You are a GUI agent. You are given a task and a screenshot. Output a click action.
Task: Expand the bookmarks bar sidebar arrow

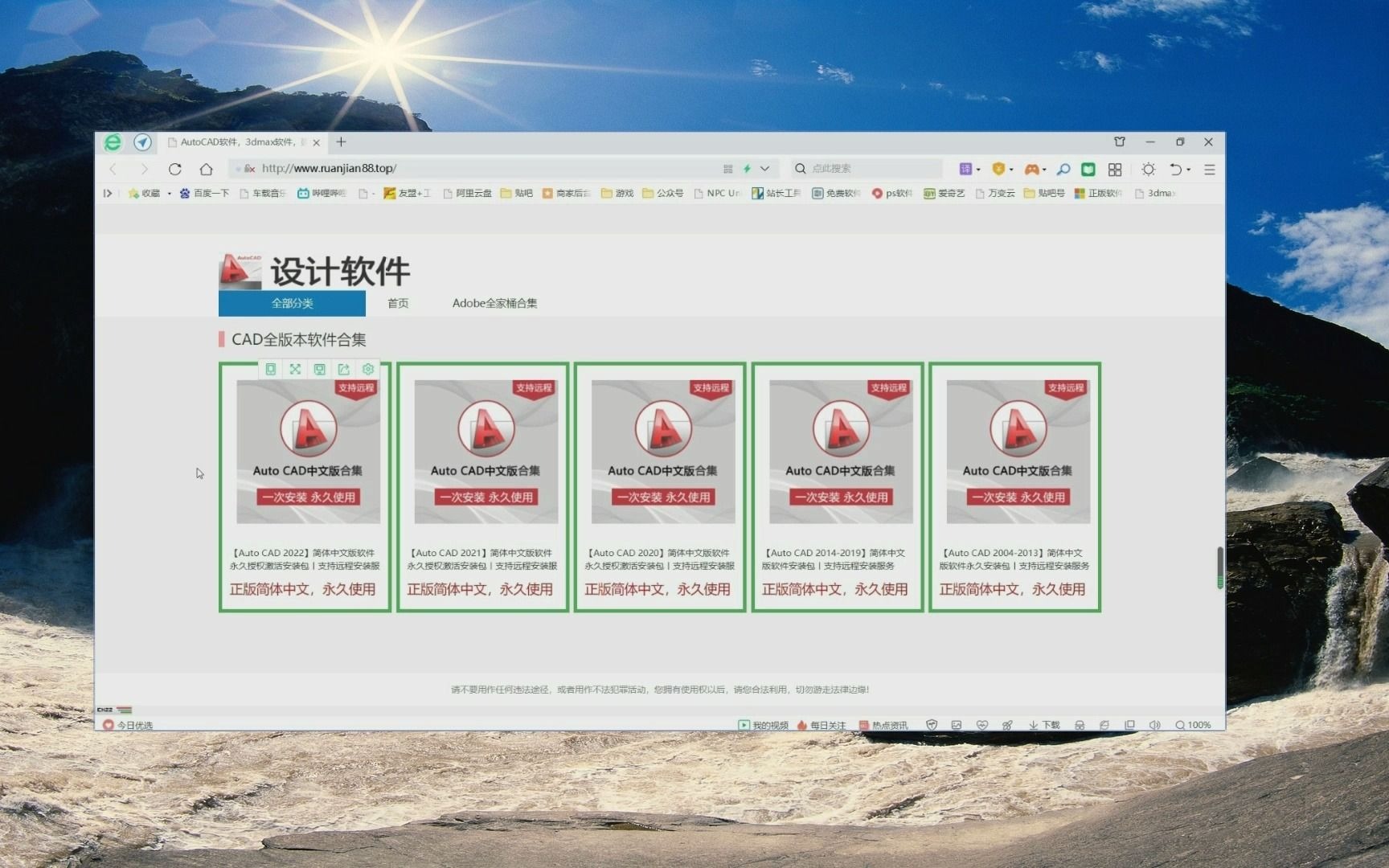(x=107, y=193)
